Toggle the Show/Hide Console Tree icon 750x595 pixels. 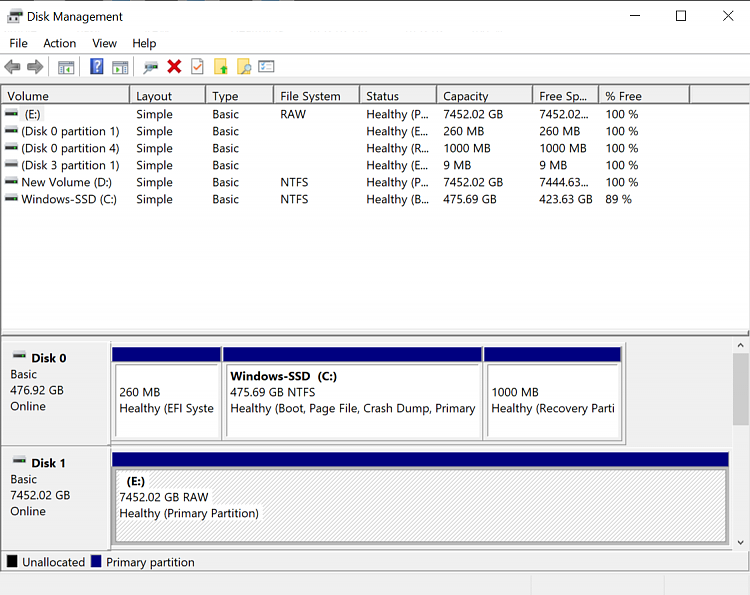click(x=66, y=67)
